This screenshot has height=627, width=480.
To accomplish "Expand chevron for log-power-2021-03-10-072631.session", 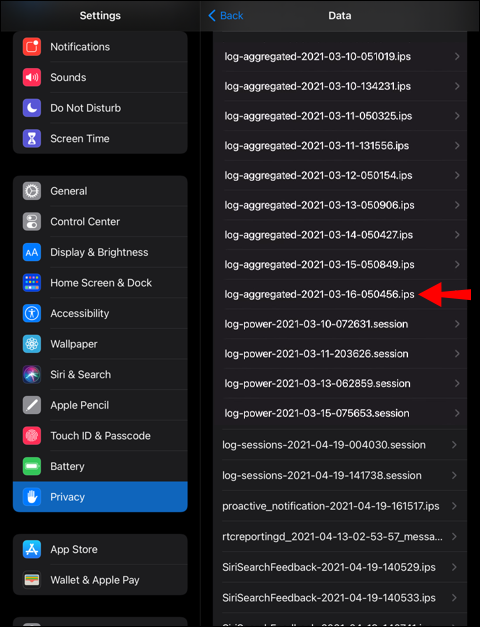I will pyautogui.click(x=457, y=324).
